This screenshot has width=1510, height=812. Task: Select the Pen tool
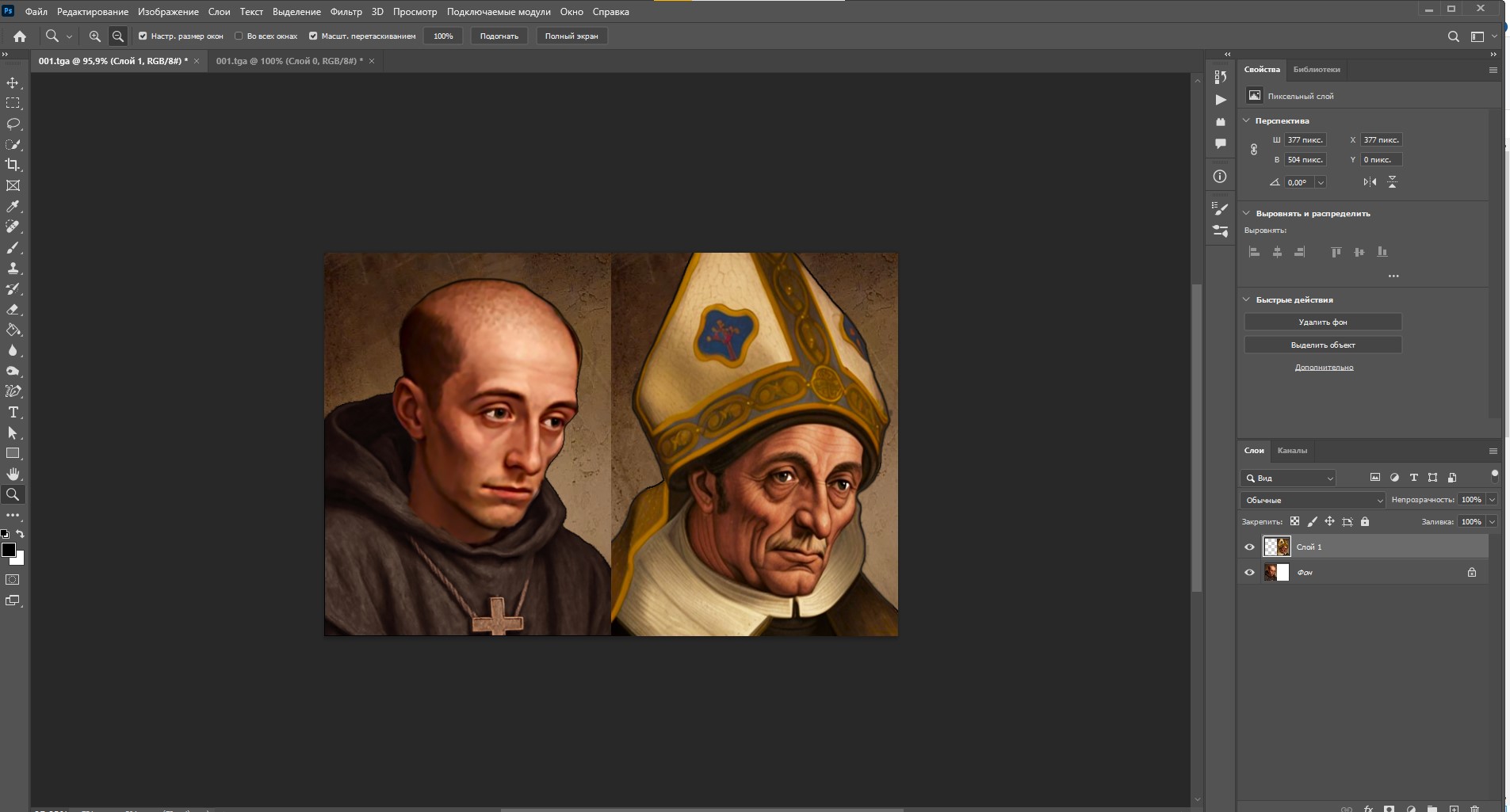(x=13, y=392)
